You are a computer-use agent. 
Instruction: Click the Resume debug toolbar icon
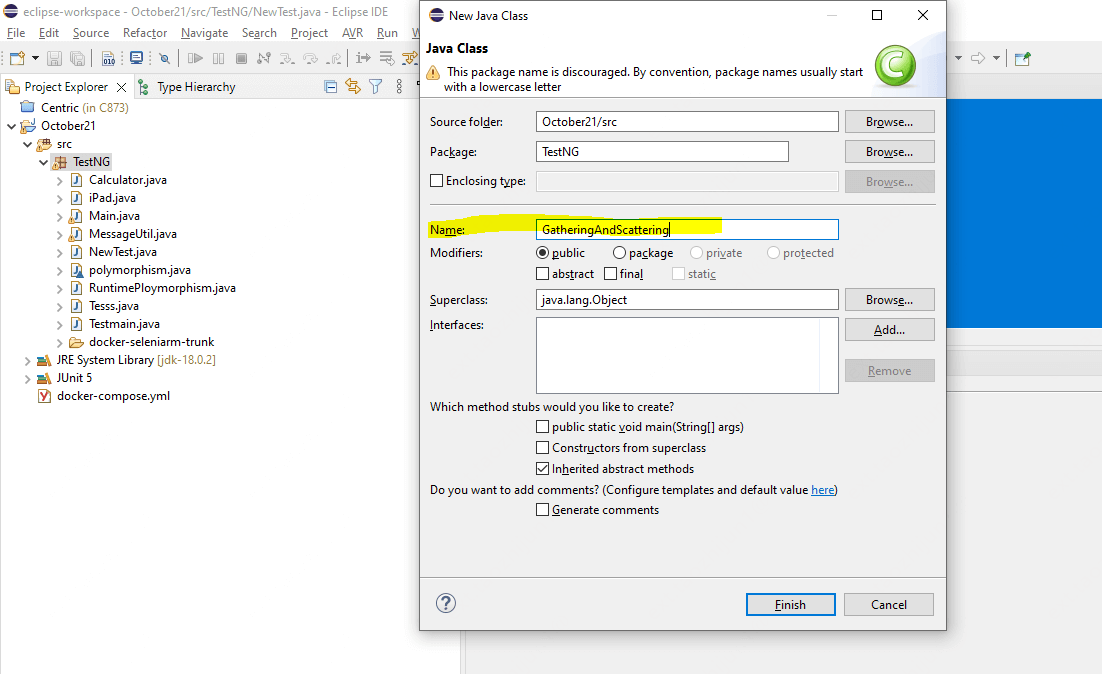pos(195,58)
